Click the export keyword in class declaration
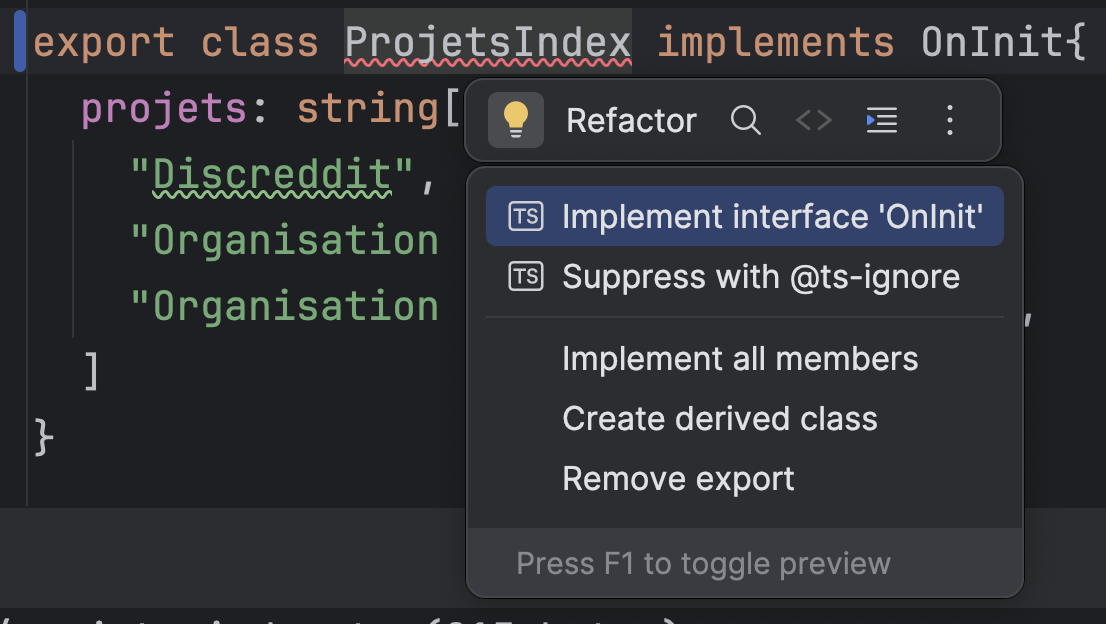1106x624 pixels. coord(103,43)
